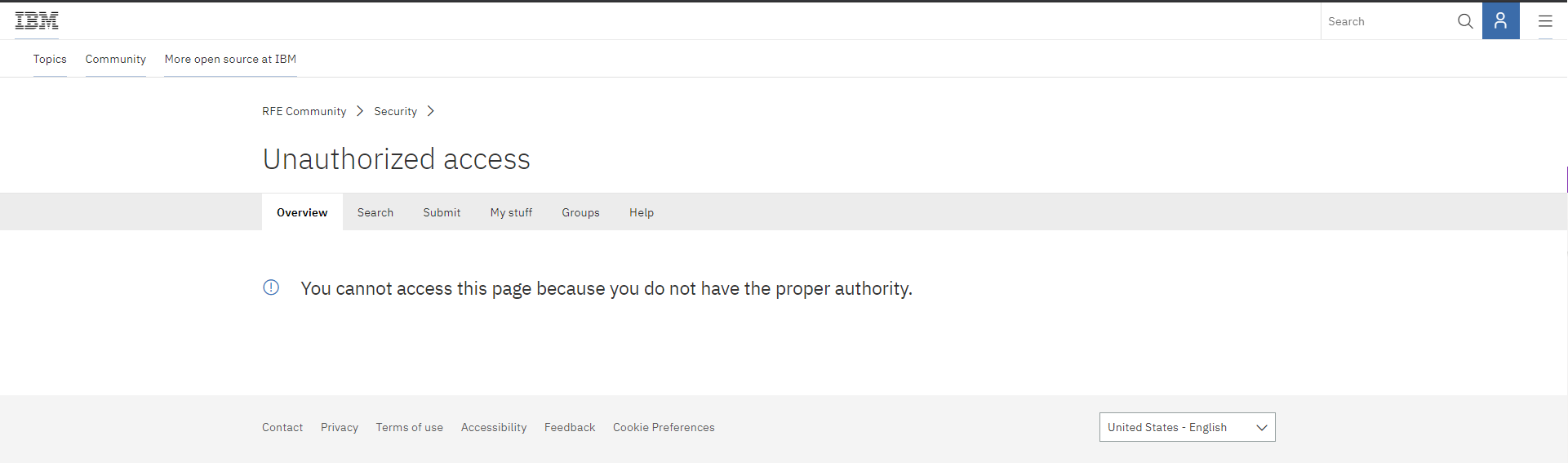Click the info icon beside the message
Viewport: 1568px width, 463px height.
[271, 287]
